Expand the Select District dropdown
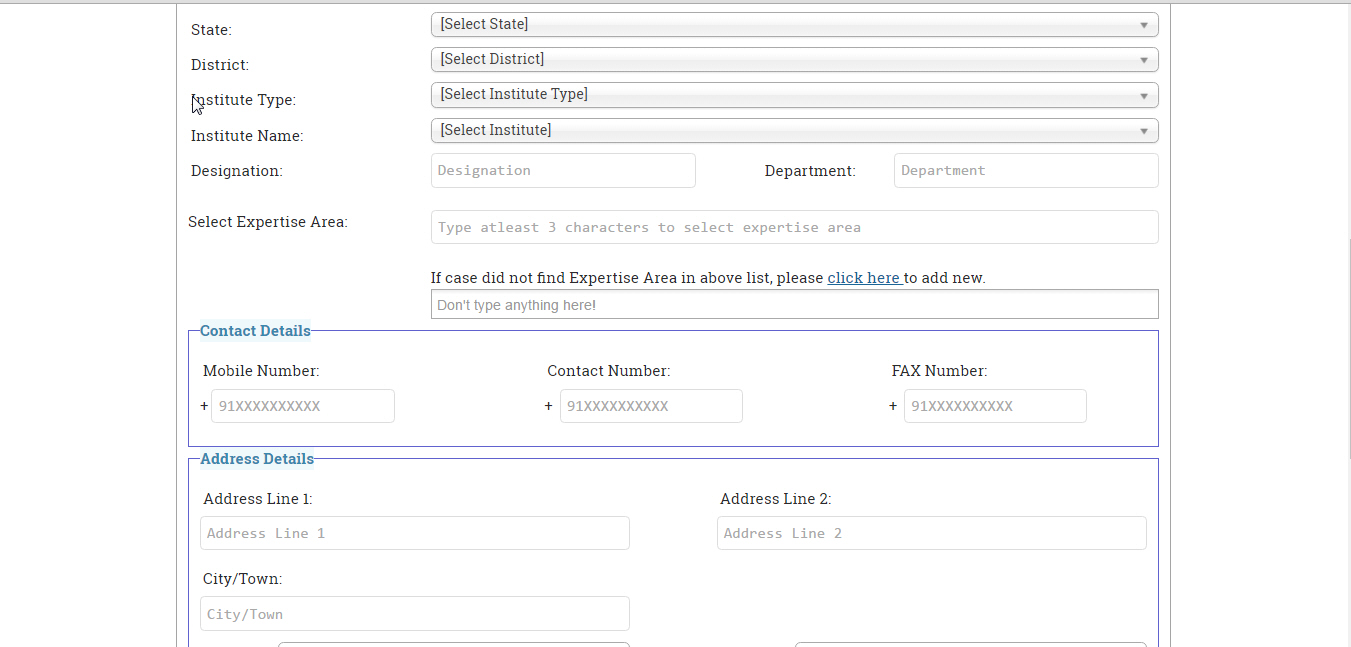This screenshot has width=1351, height=647. click(794, 59)
